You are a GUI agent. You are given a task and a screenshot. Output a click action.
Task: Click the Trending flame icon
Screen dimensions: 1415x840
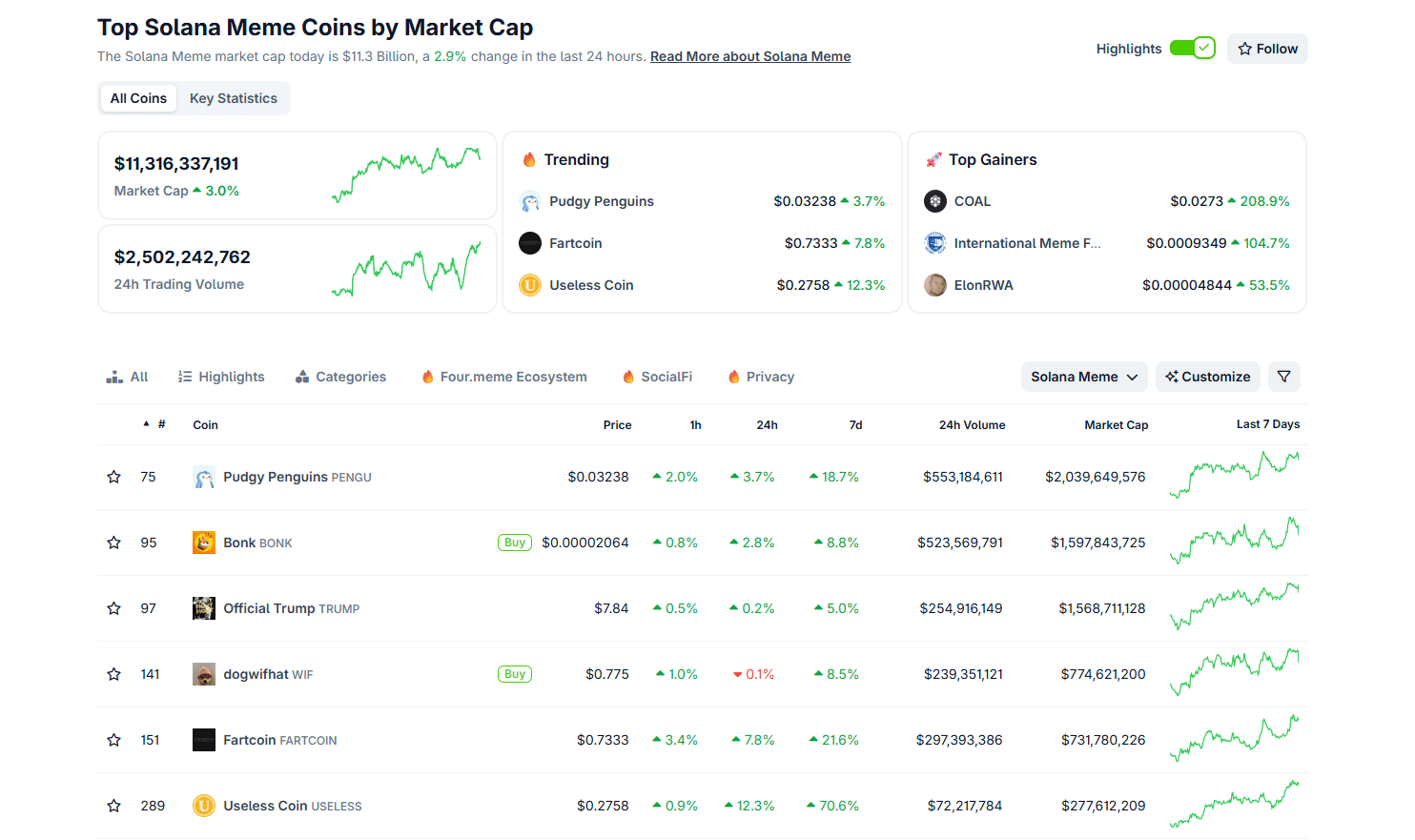tap(529, 159)
